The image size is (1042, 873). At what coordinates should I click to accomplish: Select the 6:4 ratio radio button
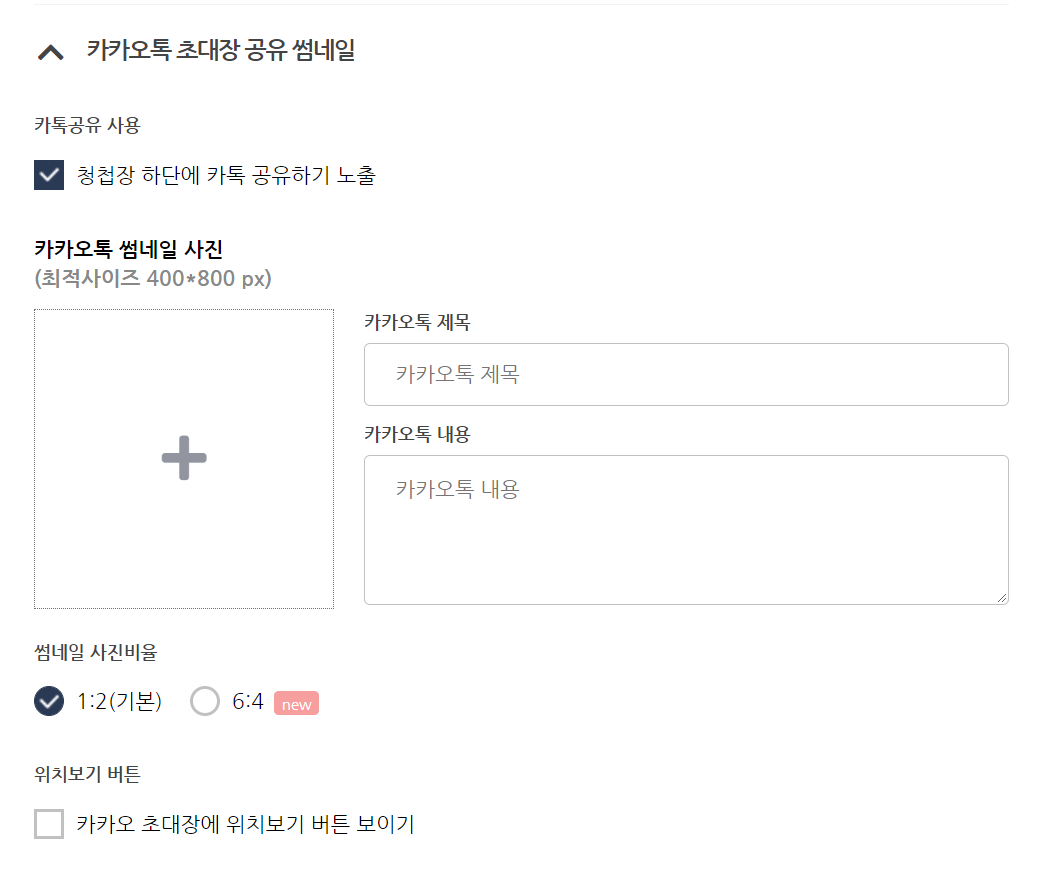point(205,702)
